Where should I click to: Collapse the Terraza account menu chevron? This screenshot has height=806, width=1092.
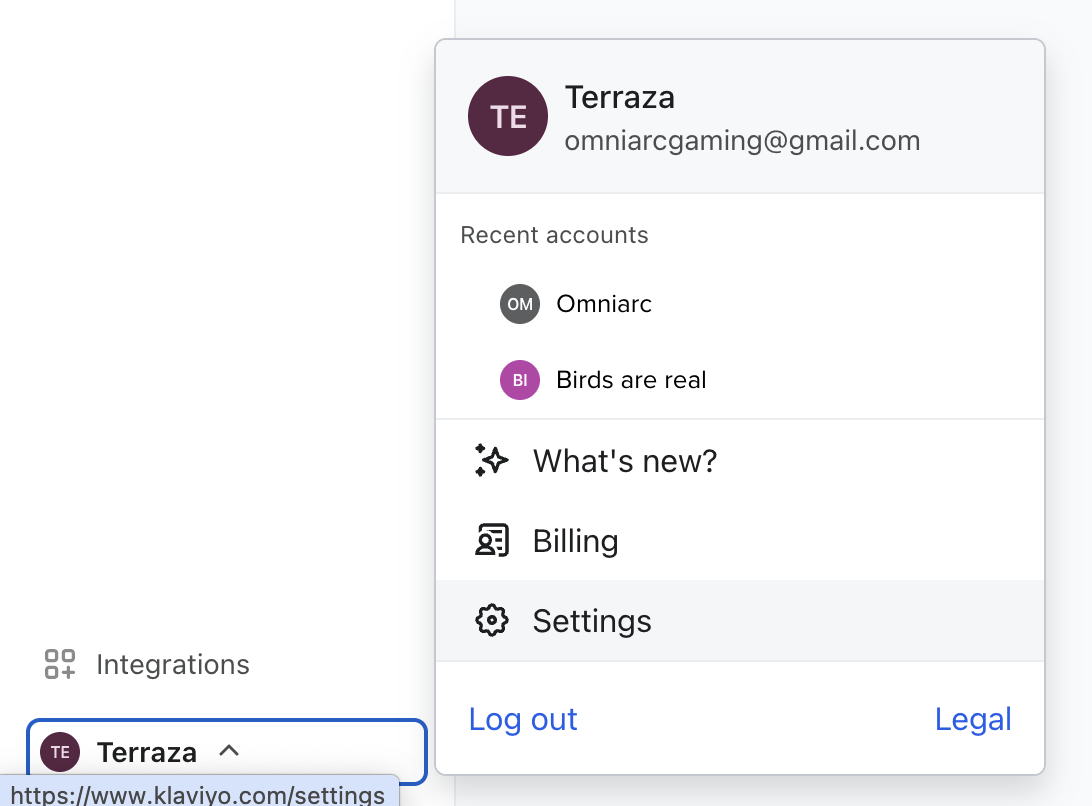(229, 750)
